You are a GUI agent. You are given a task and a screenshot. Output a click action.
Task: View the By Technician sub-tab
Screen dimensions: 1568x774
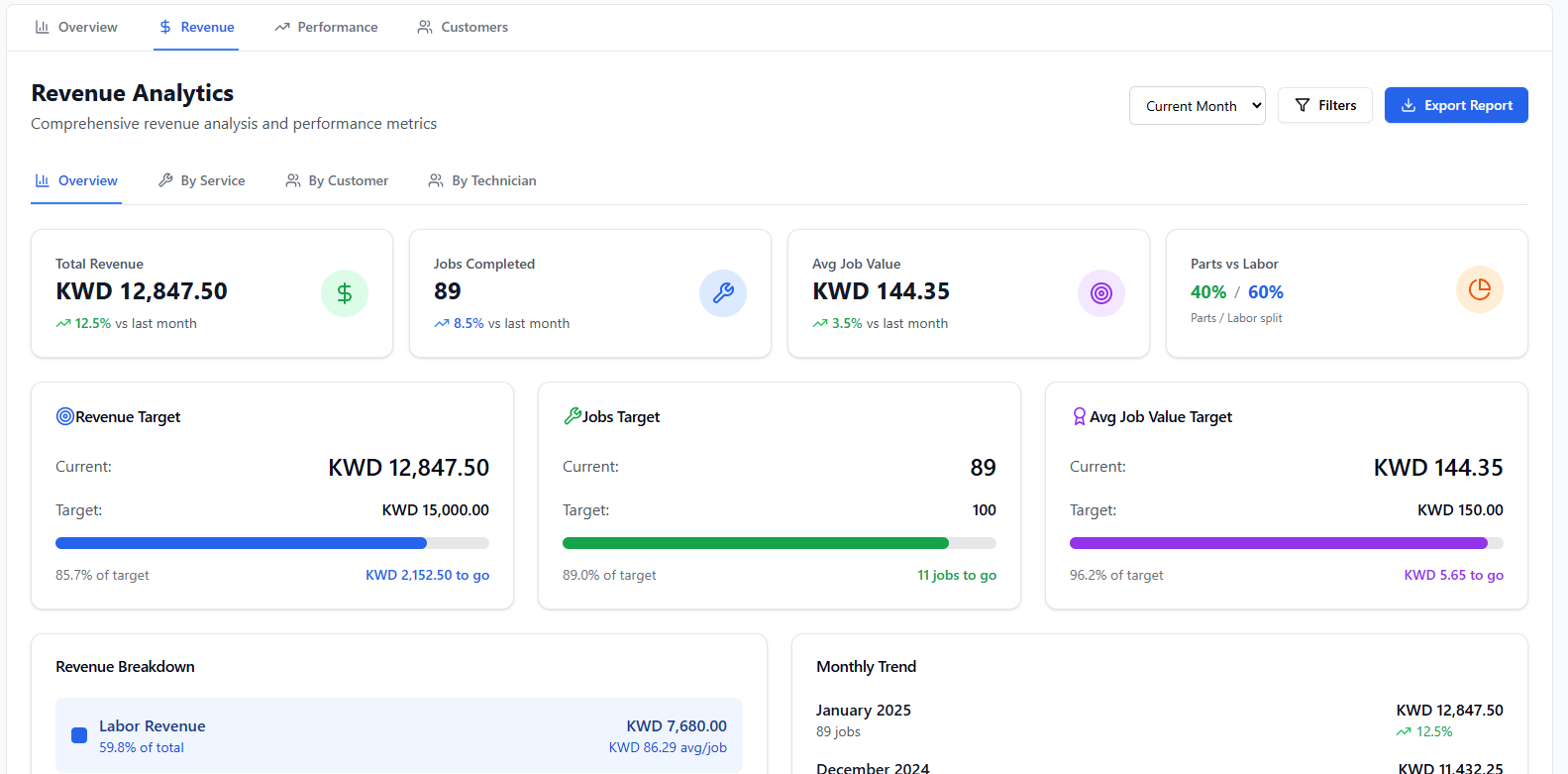click(x=482, y=180)
